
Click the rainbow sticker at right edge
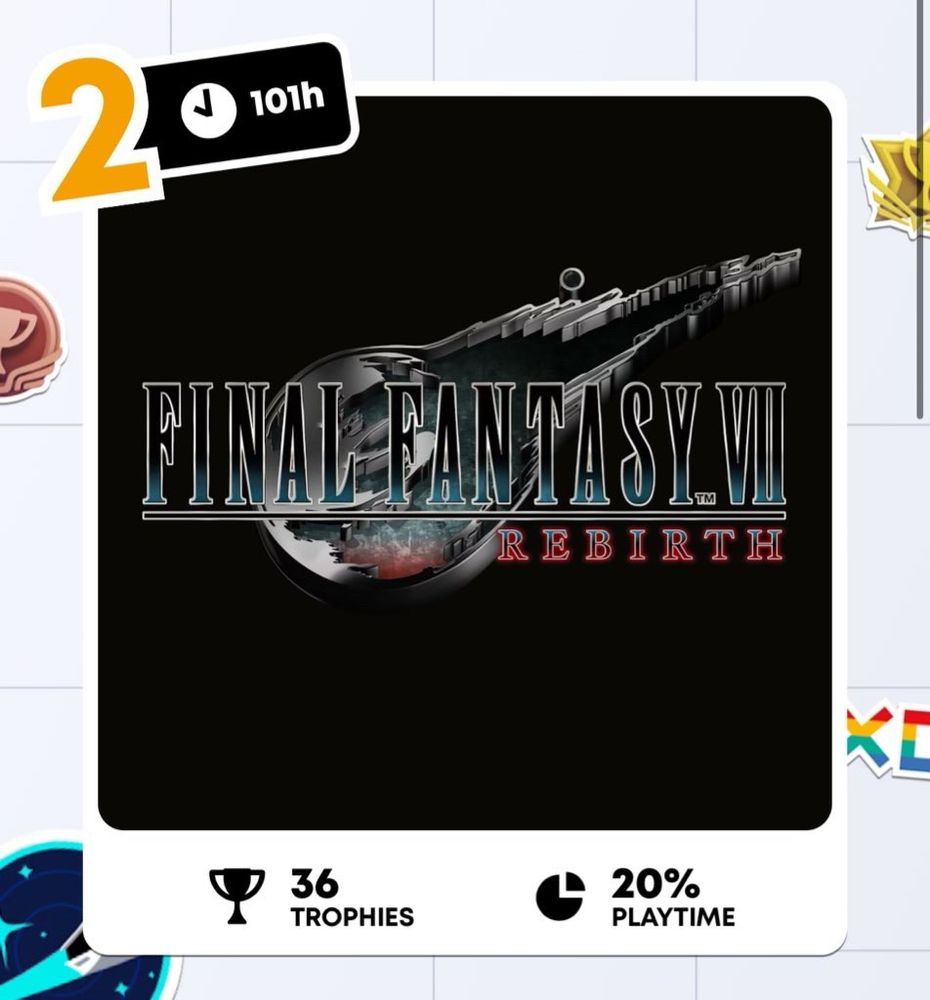[889, 740]
